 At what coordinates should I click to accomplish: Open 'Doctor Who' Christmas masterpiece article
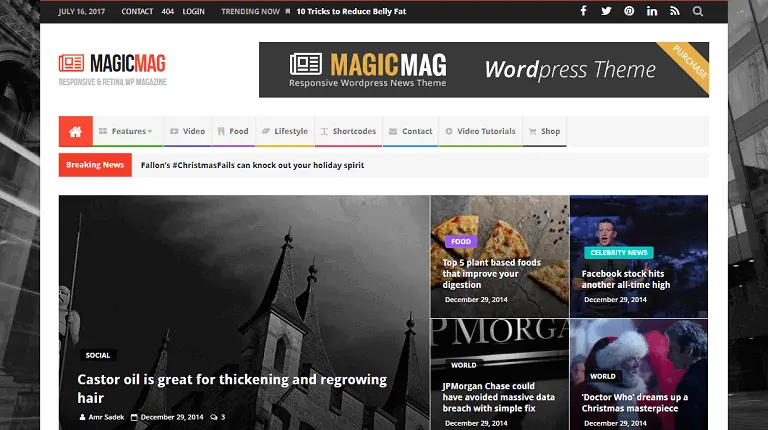tap(635, 403)
